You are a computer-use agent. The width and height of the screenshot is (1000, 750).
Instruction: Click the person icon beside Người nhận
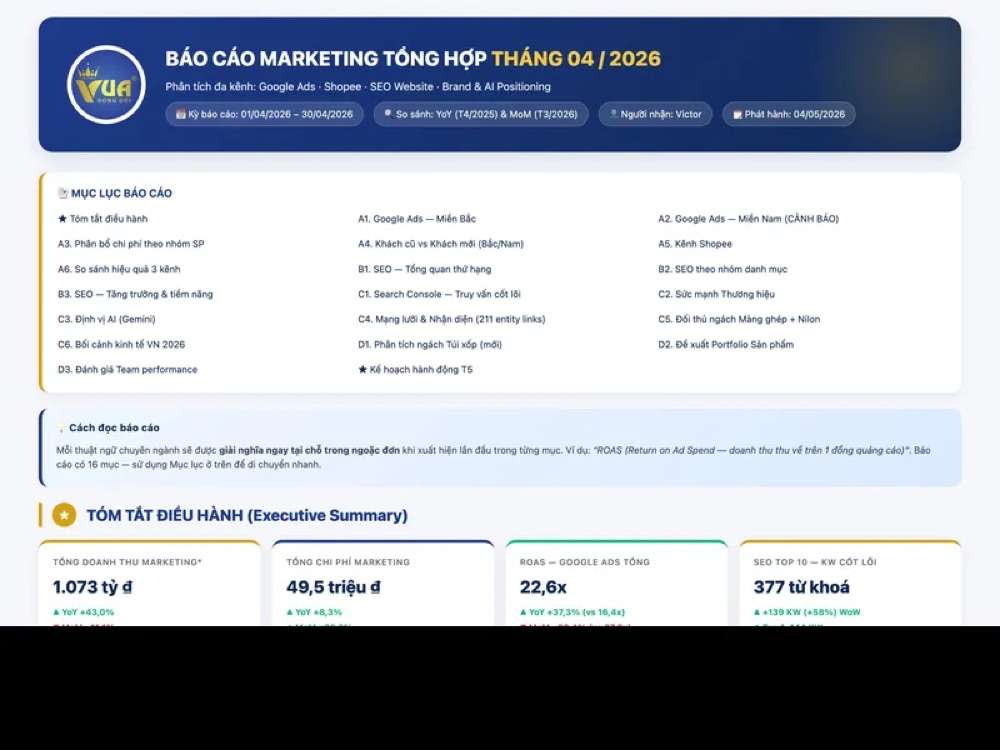click(614, 114)
